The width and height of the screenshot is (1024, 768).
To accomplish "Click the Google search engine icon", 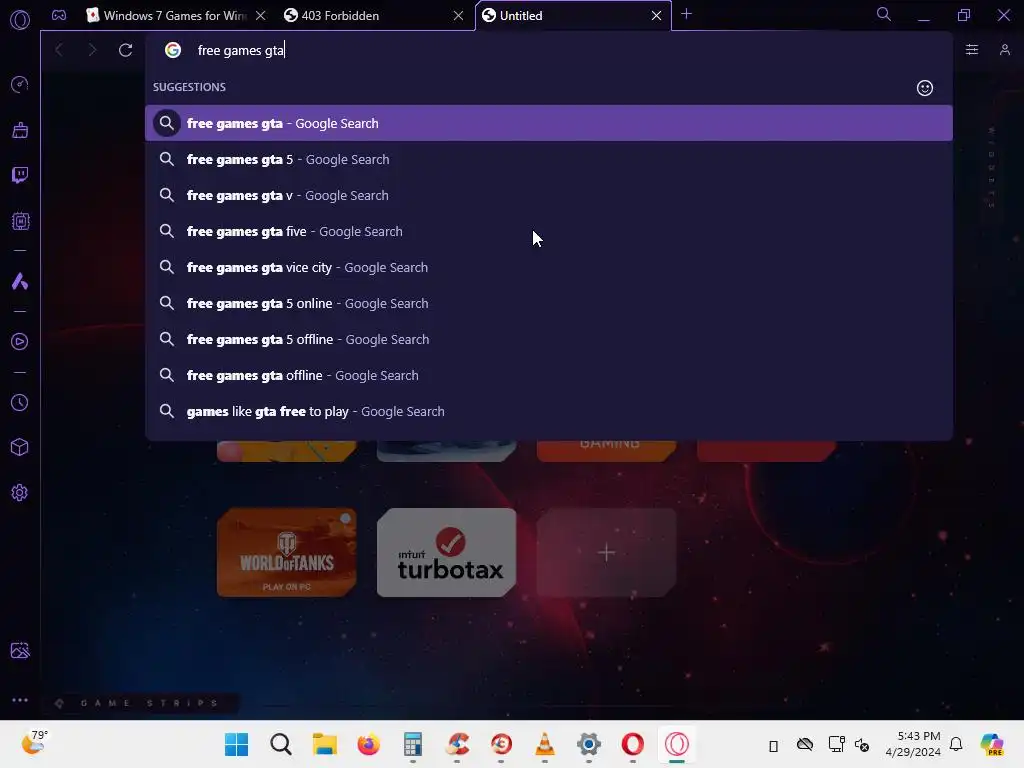I will [x=172, y=50].
